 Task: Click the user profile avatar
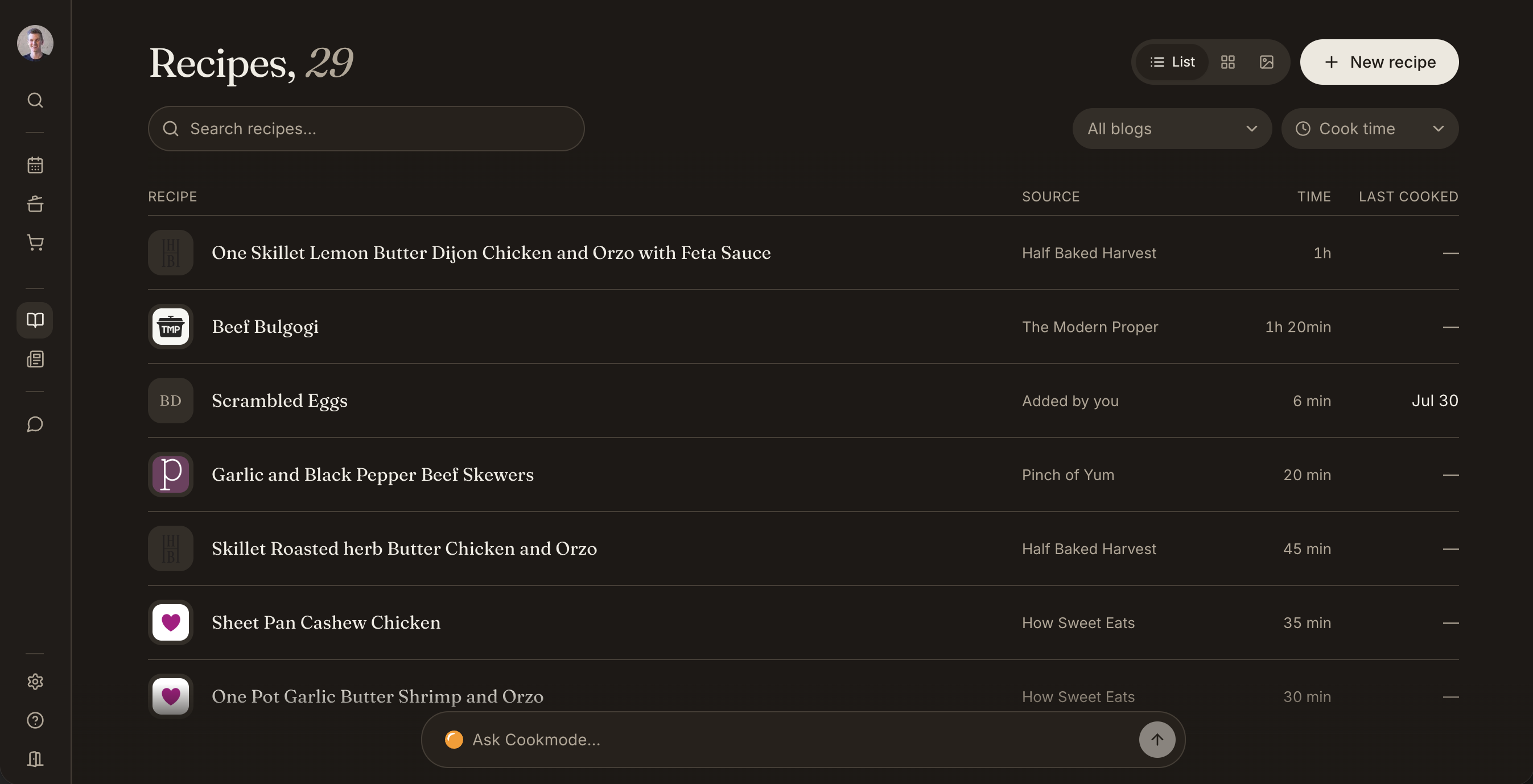tap(35, 43)
